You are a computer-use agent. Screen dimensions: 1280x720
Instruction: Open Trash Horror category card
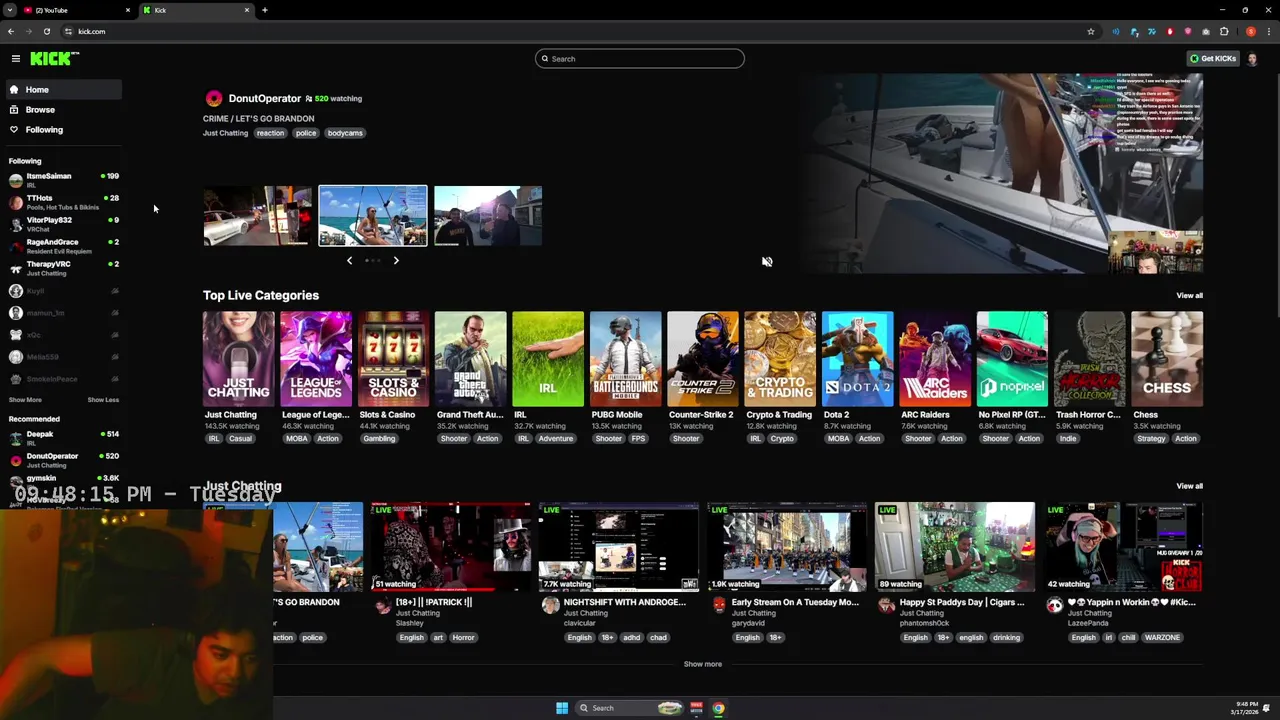(x=1090, y=359)
